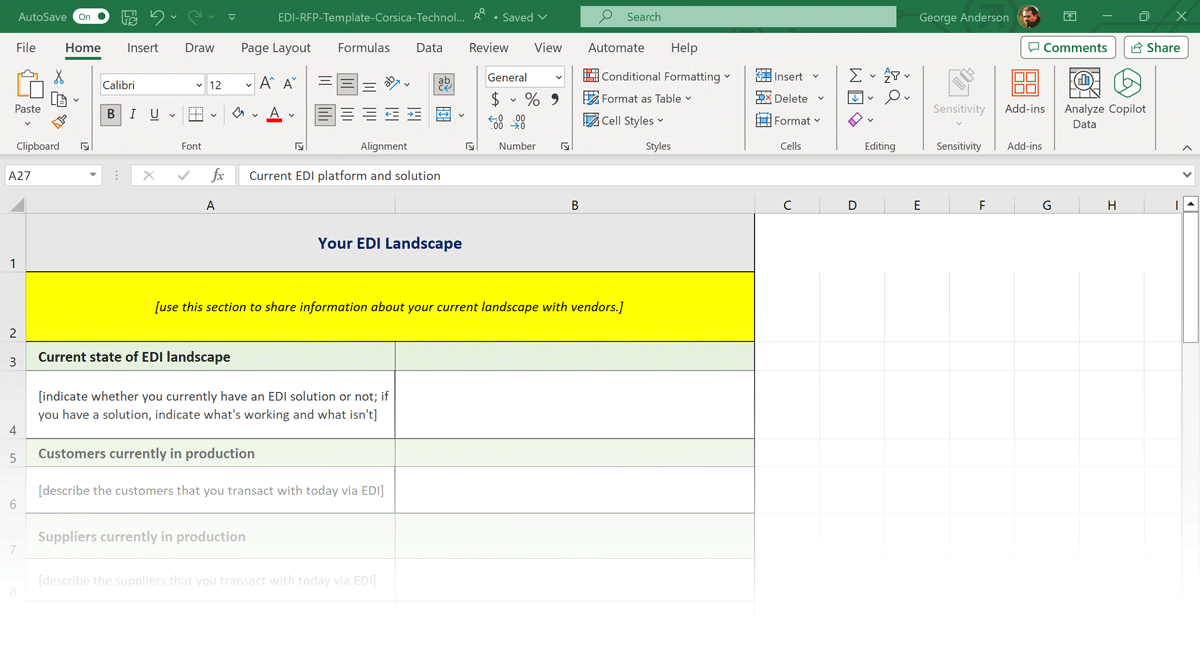Click the Percent Style icon
This screenshot has width=1200, height=645.
[x=532, y=99]
